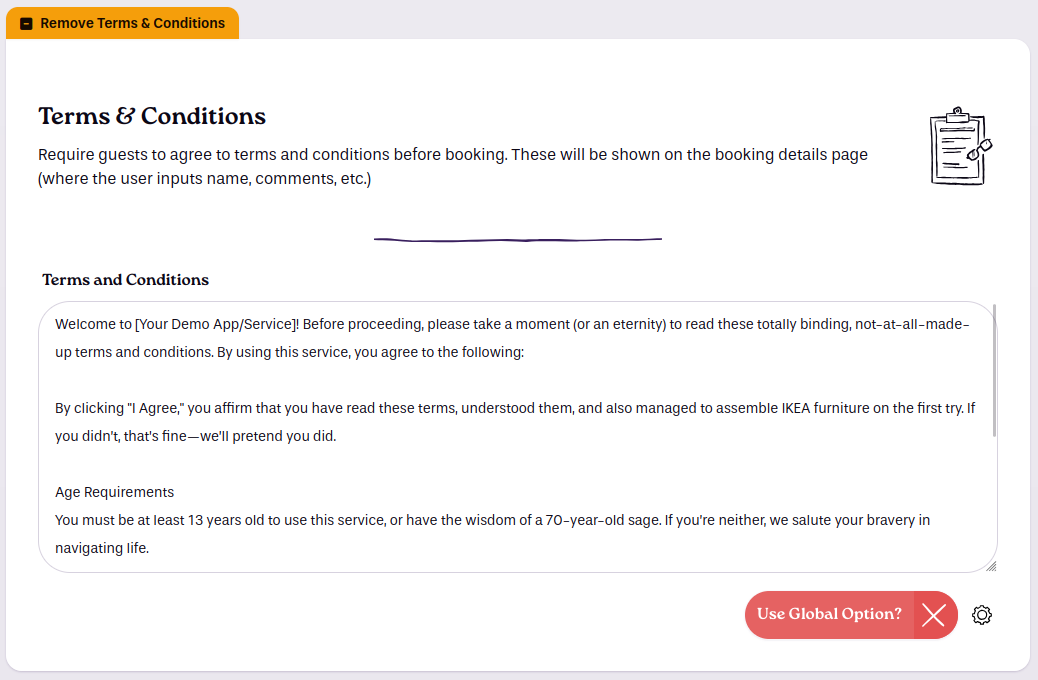Viewport: 1038px width, 680px height.
Task: Place cursor in the Welcome paragraph
Action: [x=512, y=324]
